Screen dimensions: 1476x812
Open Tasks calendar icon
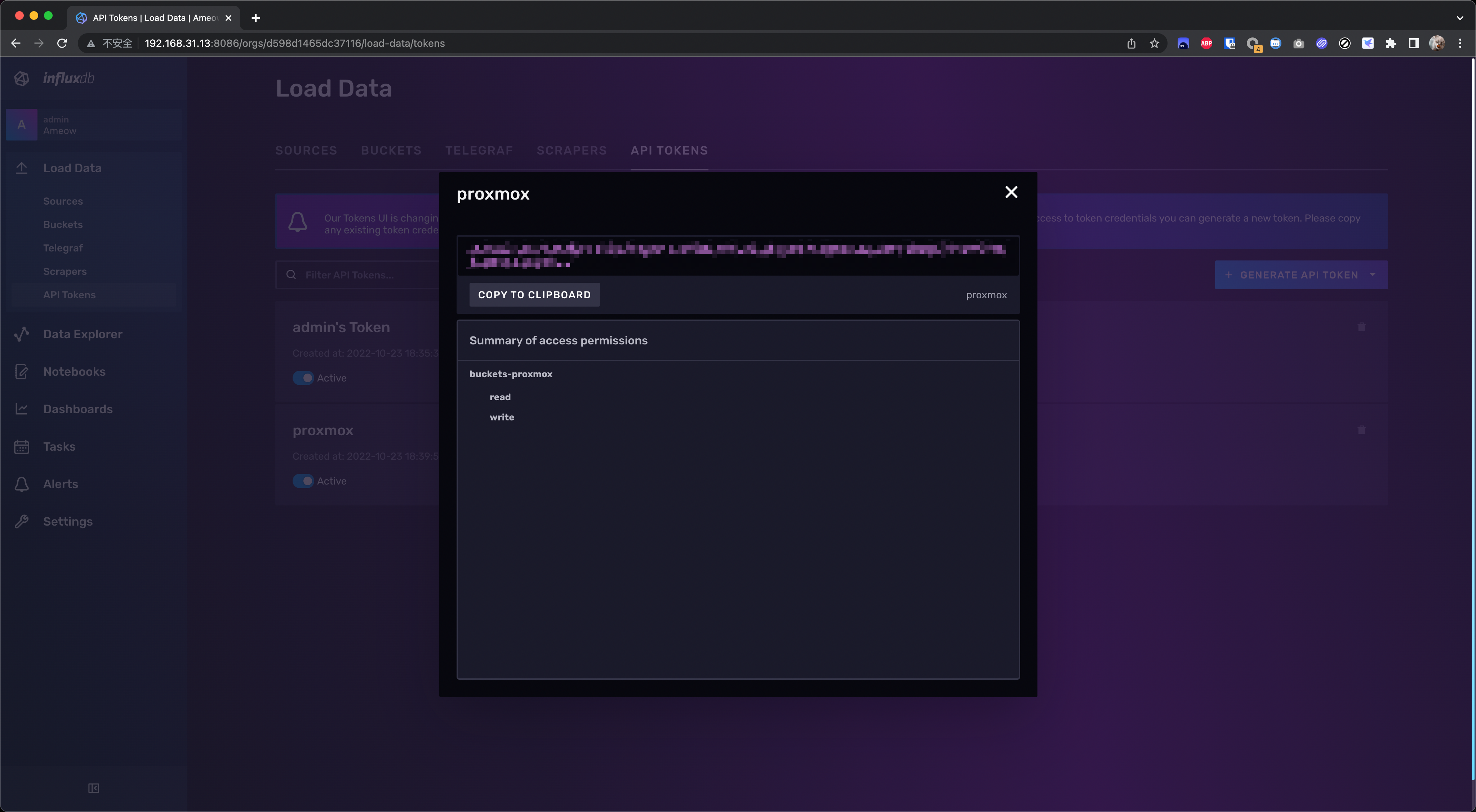click(22, 447)
